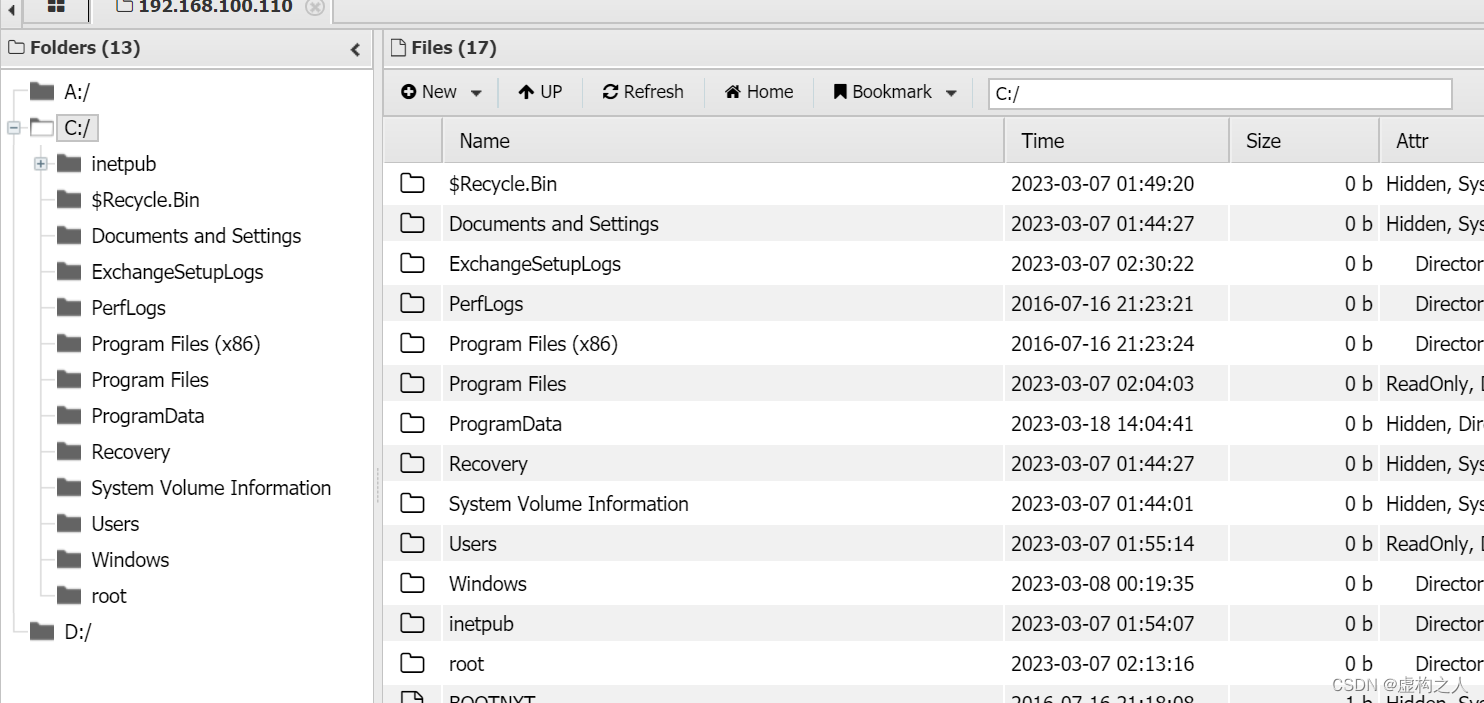The image size is (1484, 703).
Task: Select Program Files (x86) in folder tree
Action: click(x=176, y=344)
